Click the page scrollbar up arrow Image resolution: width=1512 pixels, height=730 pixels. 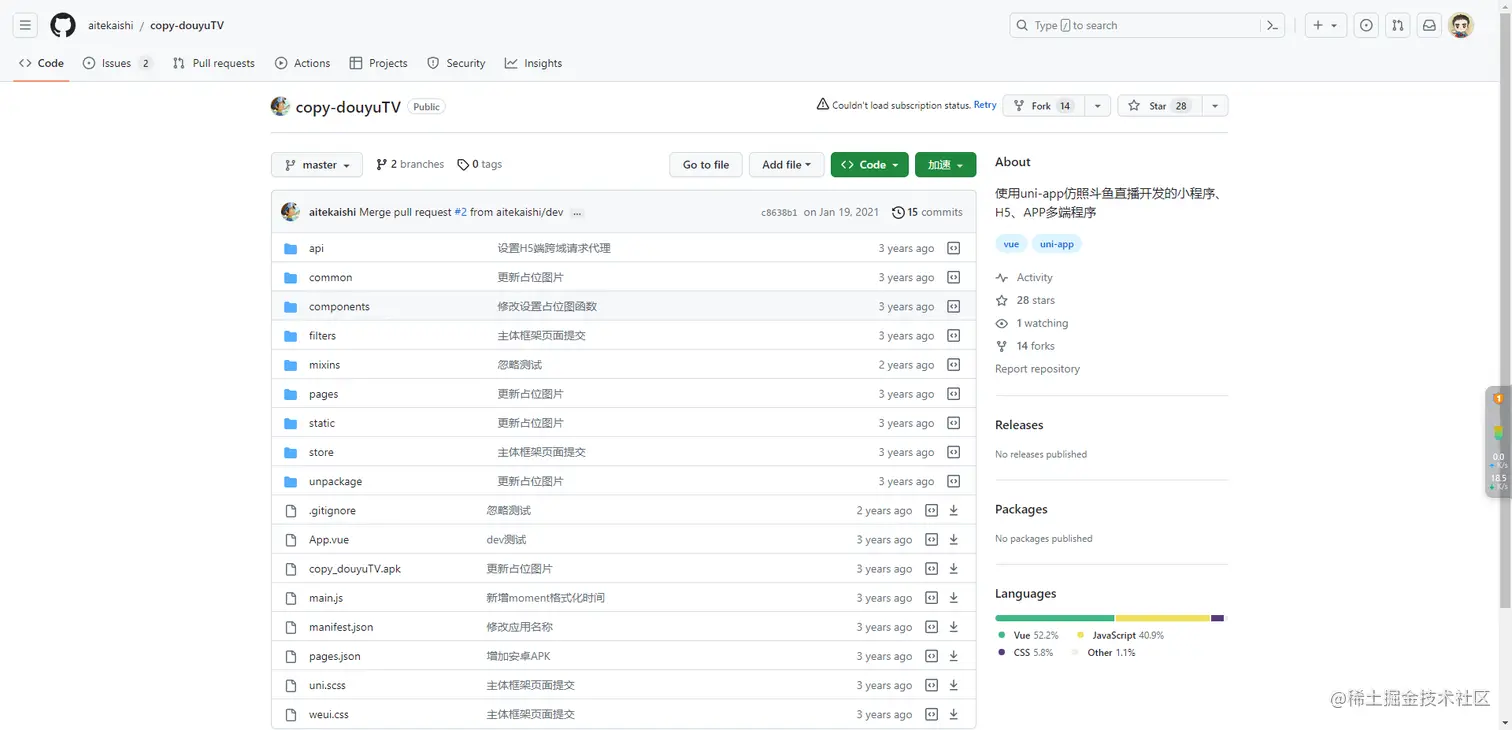pyautogui.click(x=1505, y=6)
